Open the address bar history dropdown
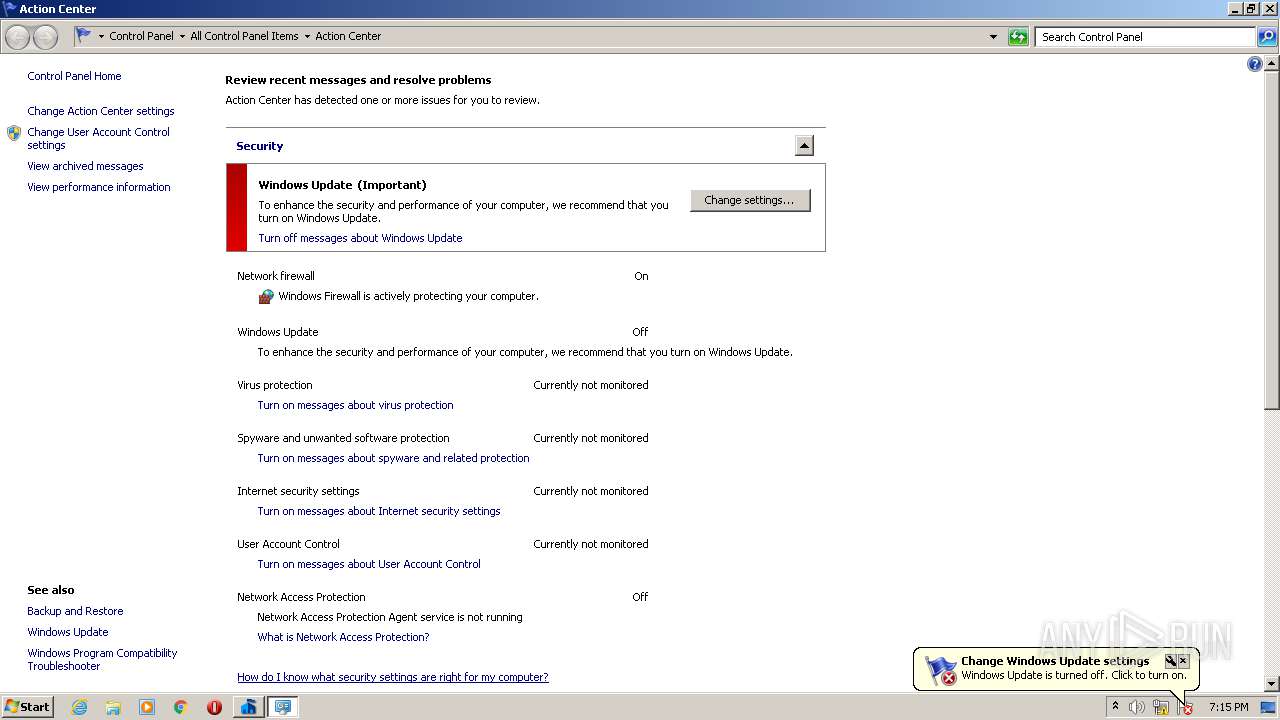The width and height of the screenshot is (1280, 720). click(993, 37)
